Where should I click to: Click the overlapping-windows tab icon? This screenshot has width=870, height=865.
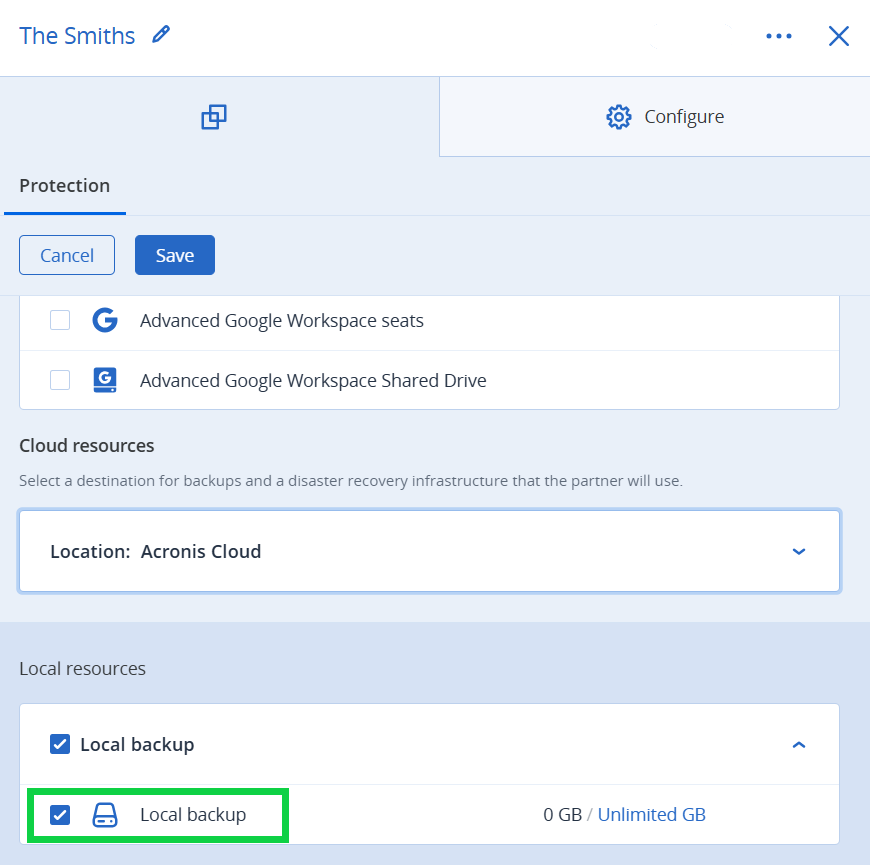pyautogui.click(x=213, y=116)
